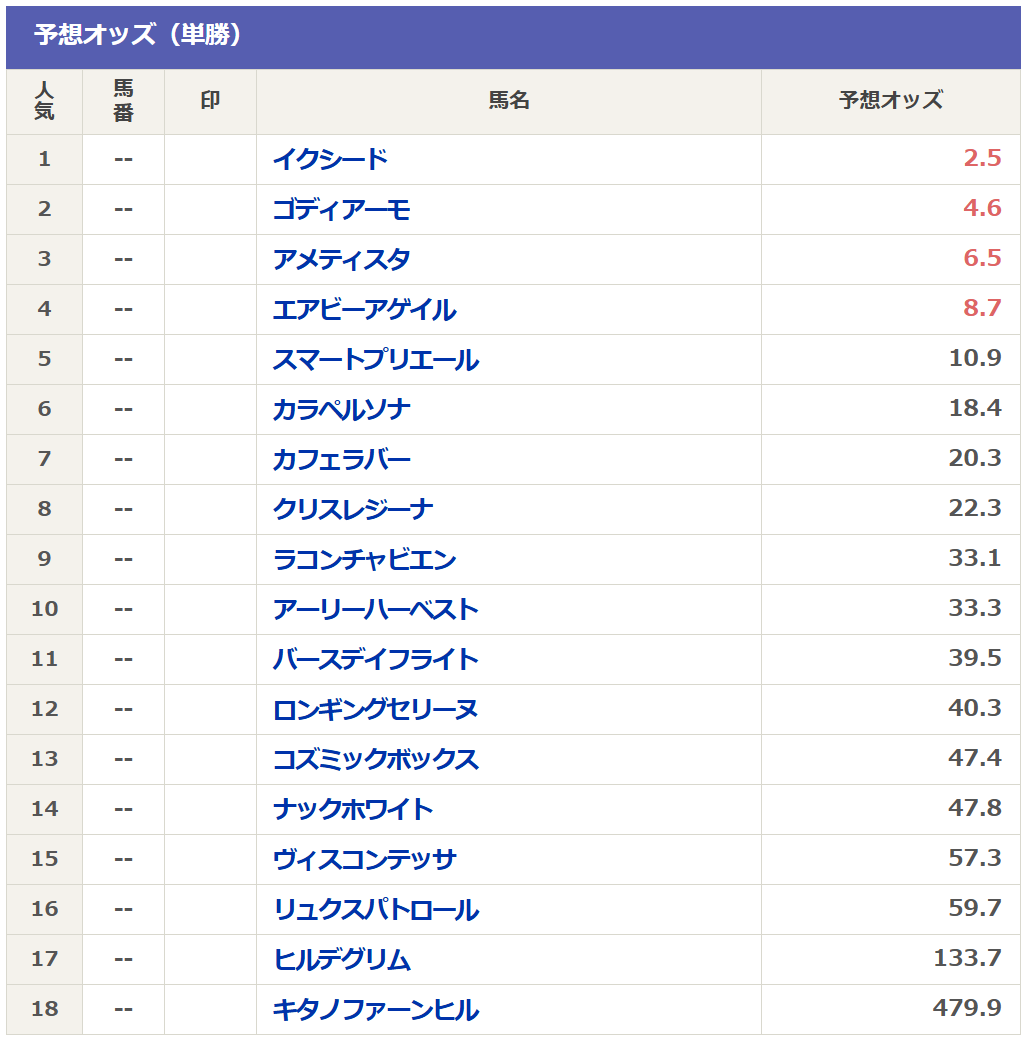This screenshot has width=1031, height=1049.
Task: Open the ヒルデグリム link
Action: point(341,959)
